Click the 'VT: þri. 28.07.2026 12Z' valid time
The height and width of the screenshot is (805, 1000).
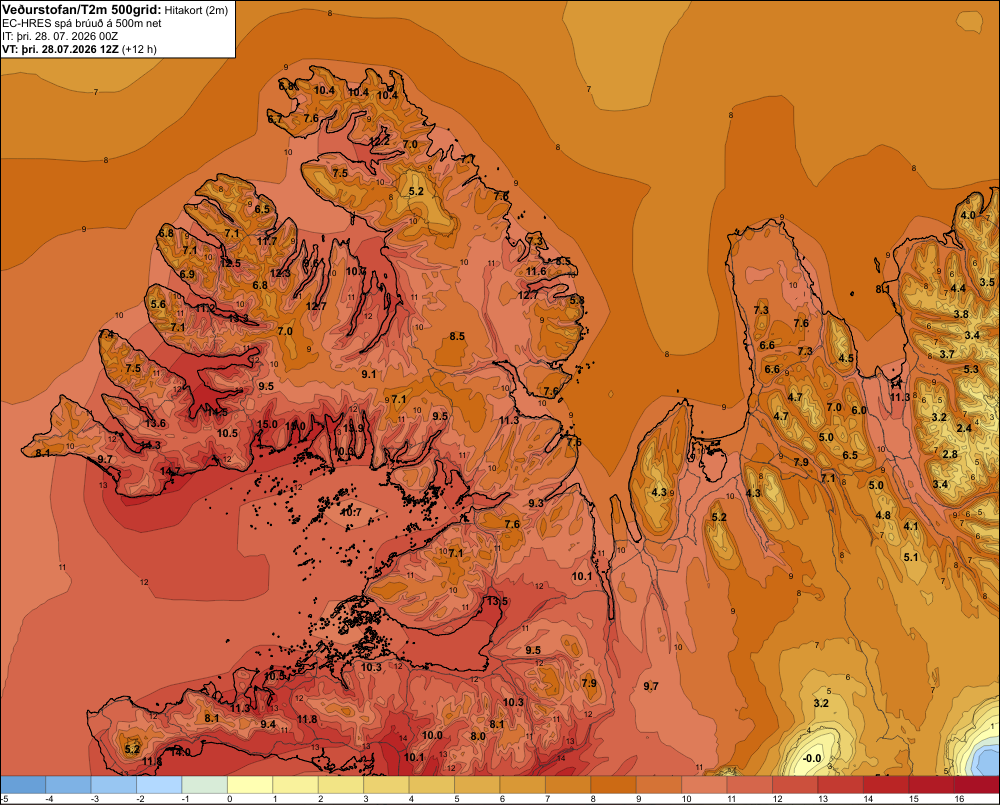click(x=60, y=49)
